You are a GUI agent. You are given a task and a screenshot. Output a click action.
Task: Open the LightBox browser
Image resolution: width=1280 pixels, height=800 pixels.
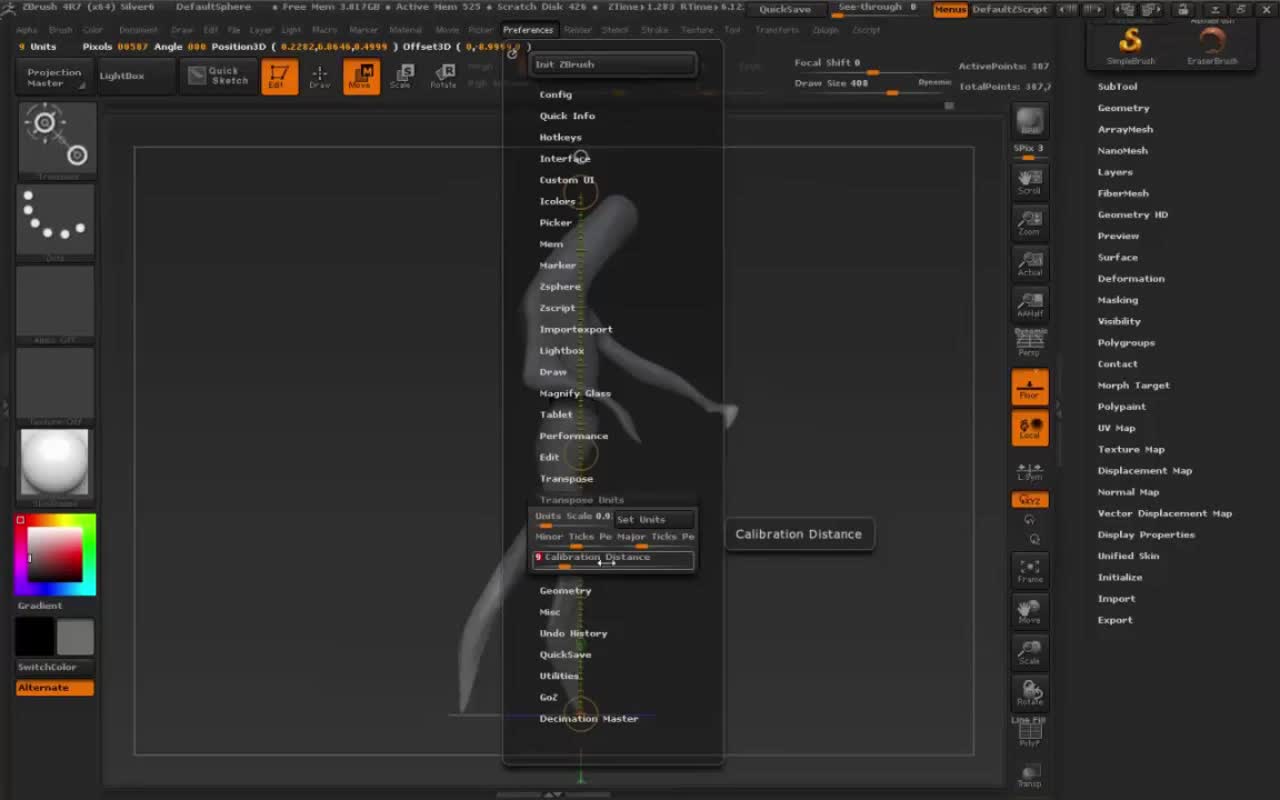136,76
